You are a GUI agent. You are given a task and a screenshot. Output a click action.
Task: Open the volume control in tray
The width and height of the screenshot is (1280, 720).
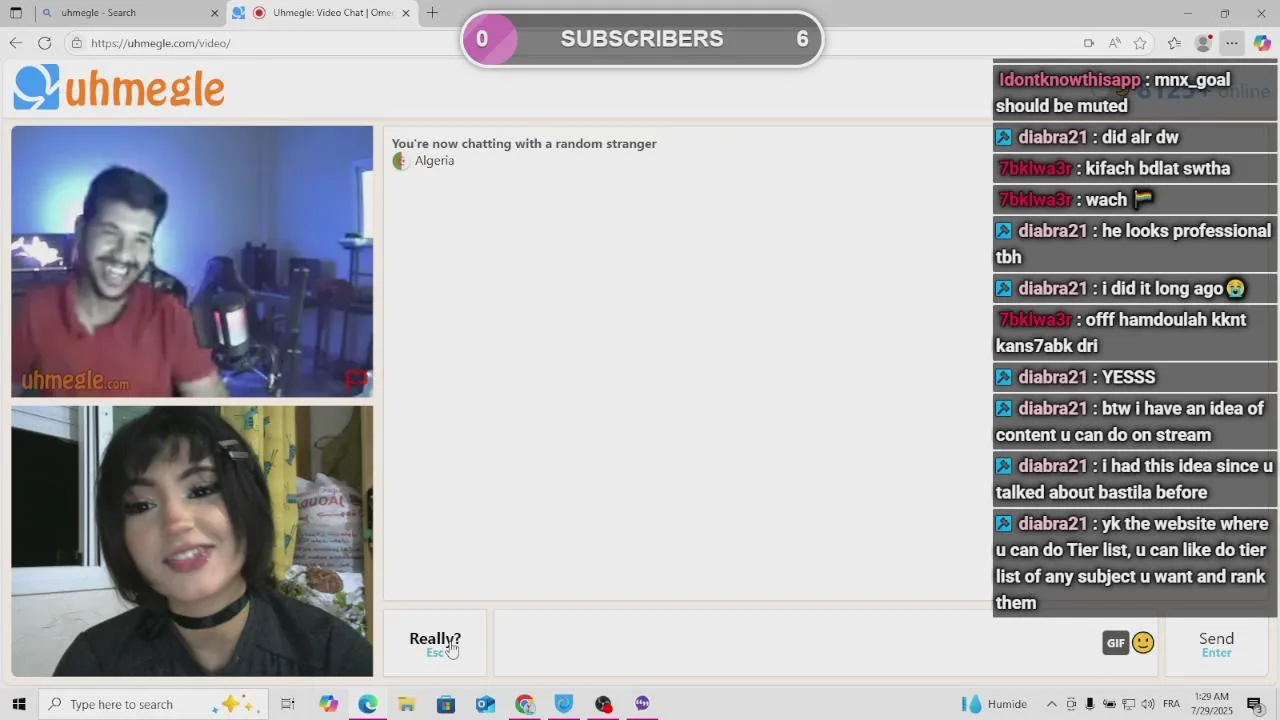pyautogui.click(x=1148, y=704)
